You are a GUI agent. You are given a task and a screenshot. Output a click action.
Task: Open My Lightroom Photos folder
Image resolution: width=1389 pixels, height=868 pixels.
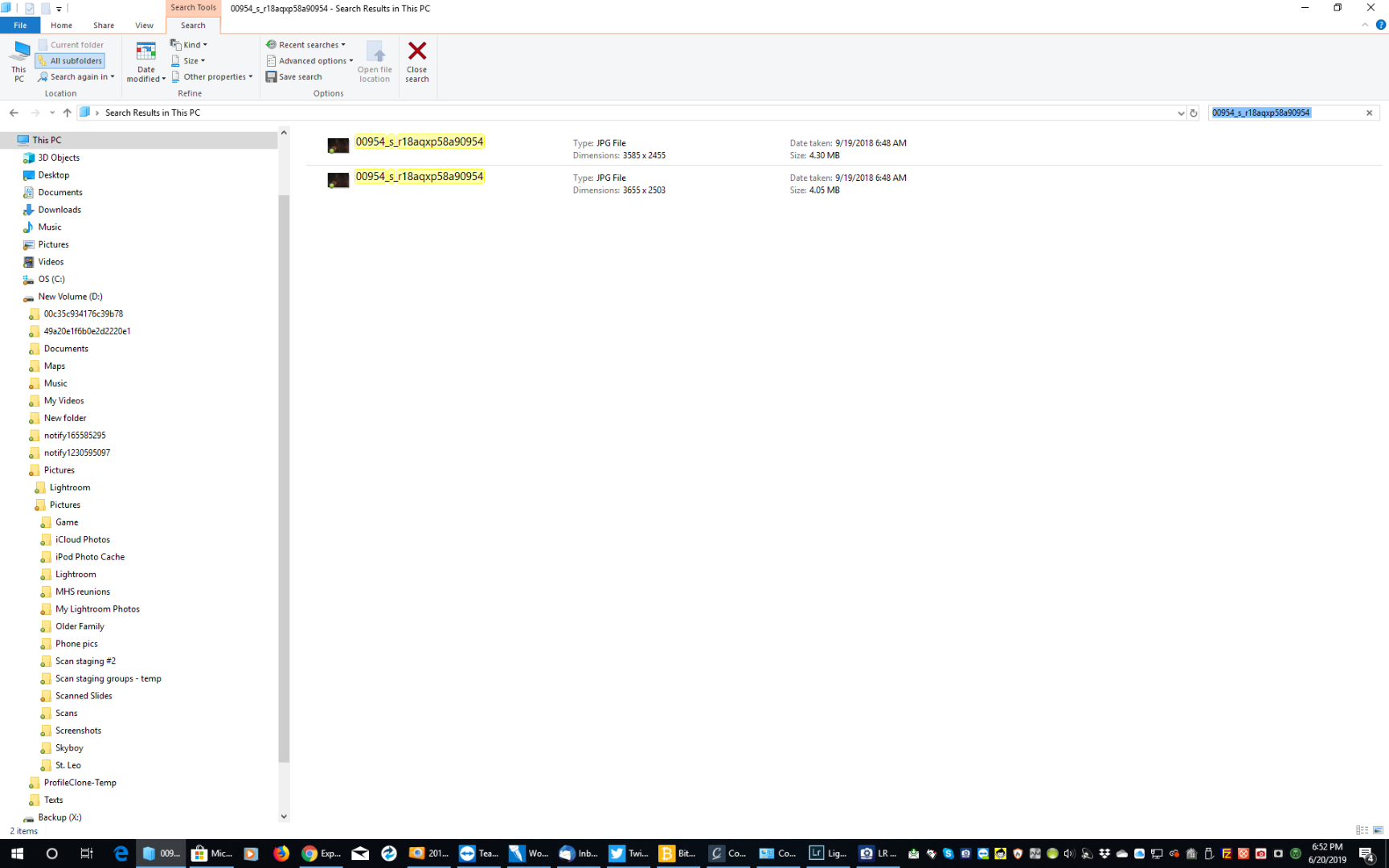point(97,609)
